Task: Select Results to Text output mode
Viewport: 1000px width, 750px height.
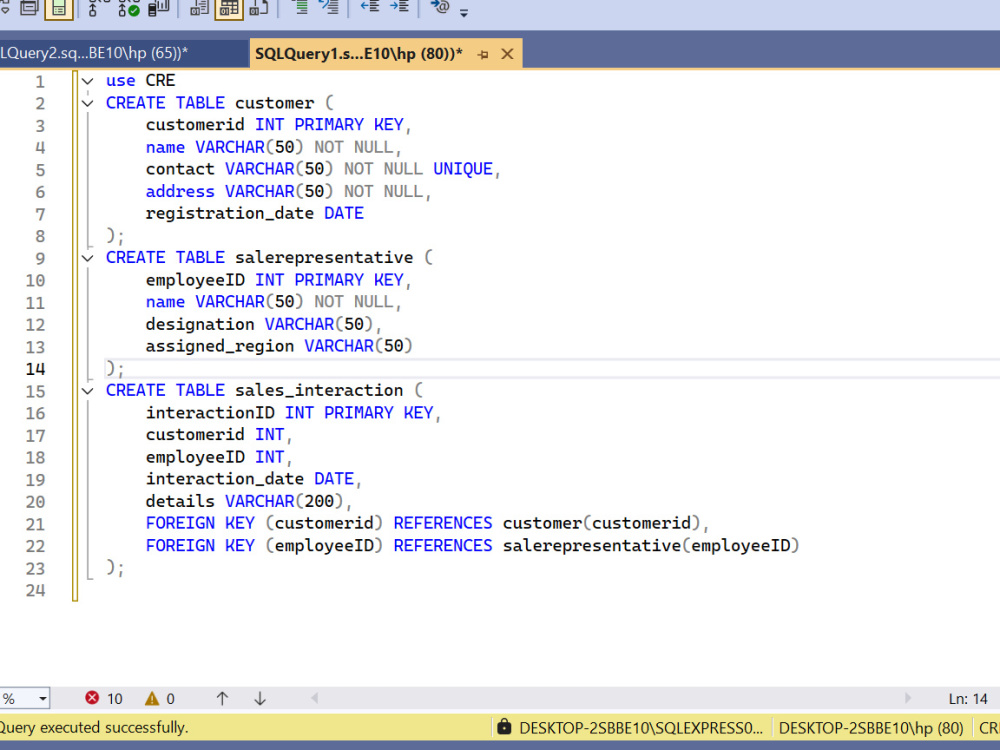Action: (200, 8)
